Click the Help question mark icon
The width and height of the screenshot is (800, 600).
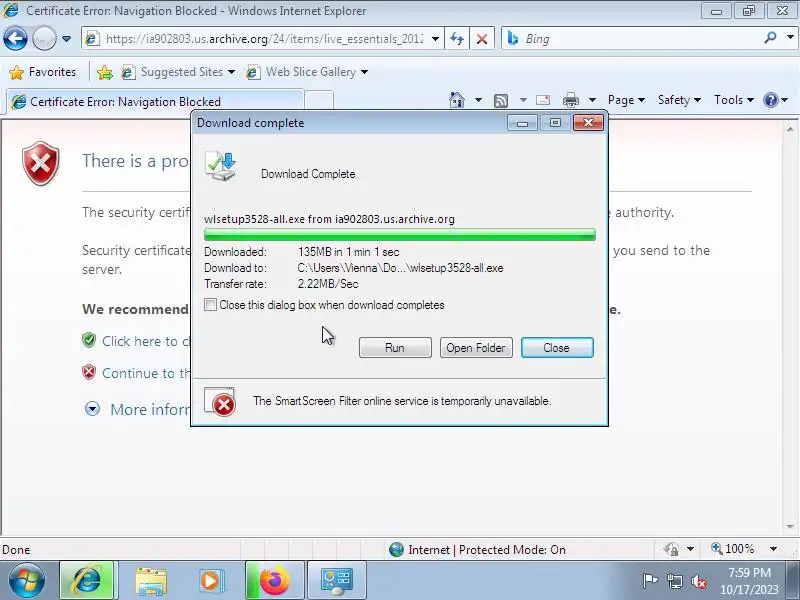coord(770,100)
